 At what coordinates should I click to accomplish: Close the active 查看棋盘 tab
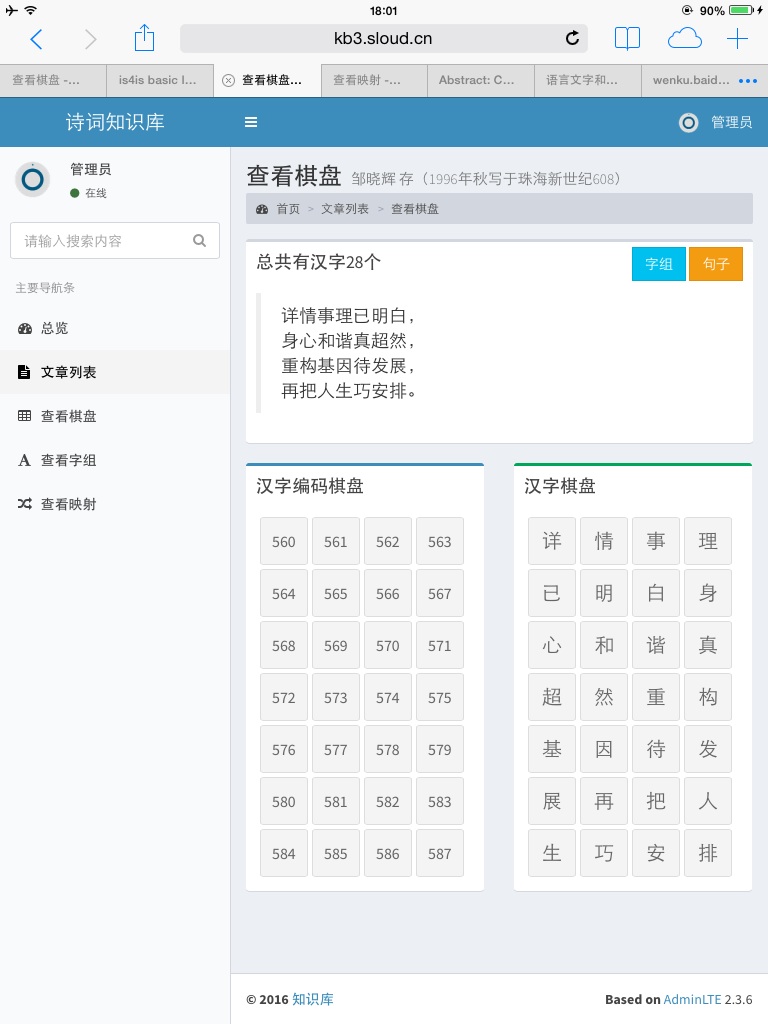[x=228, y=81]
